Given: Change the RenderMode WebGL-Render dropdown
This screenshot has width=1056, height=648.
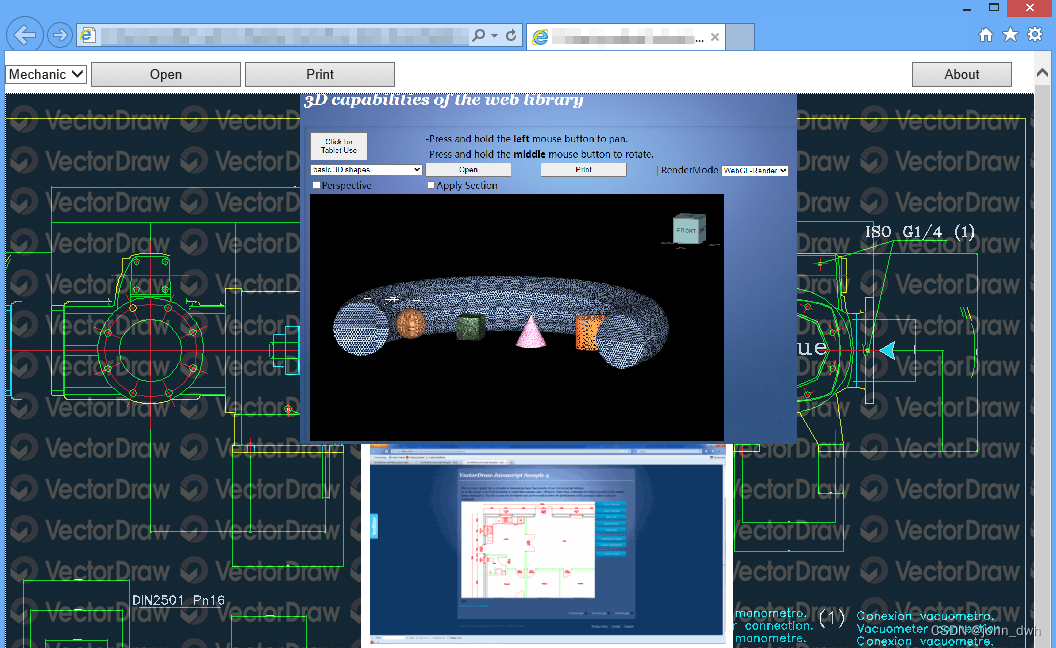Looking at the screenshot, I should click(754, 170).
